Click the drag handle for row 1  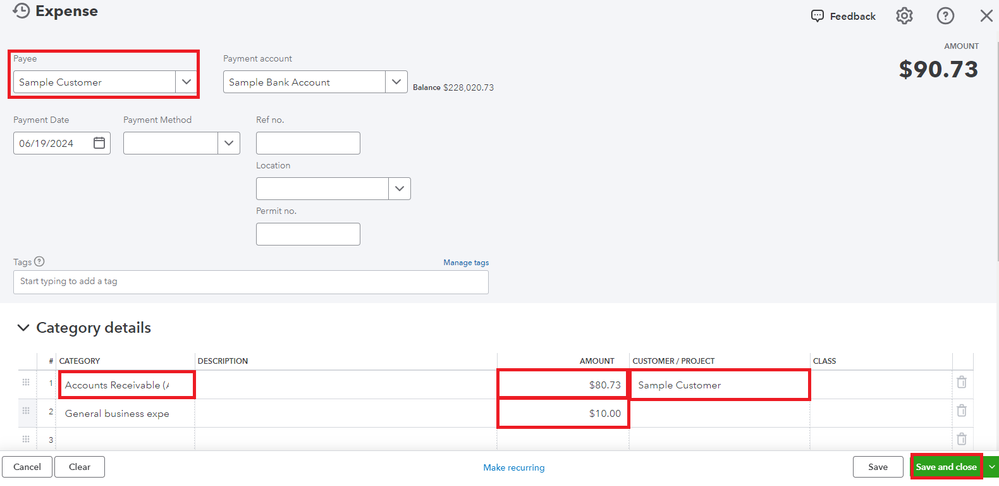[x=26, y=383]
